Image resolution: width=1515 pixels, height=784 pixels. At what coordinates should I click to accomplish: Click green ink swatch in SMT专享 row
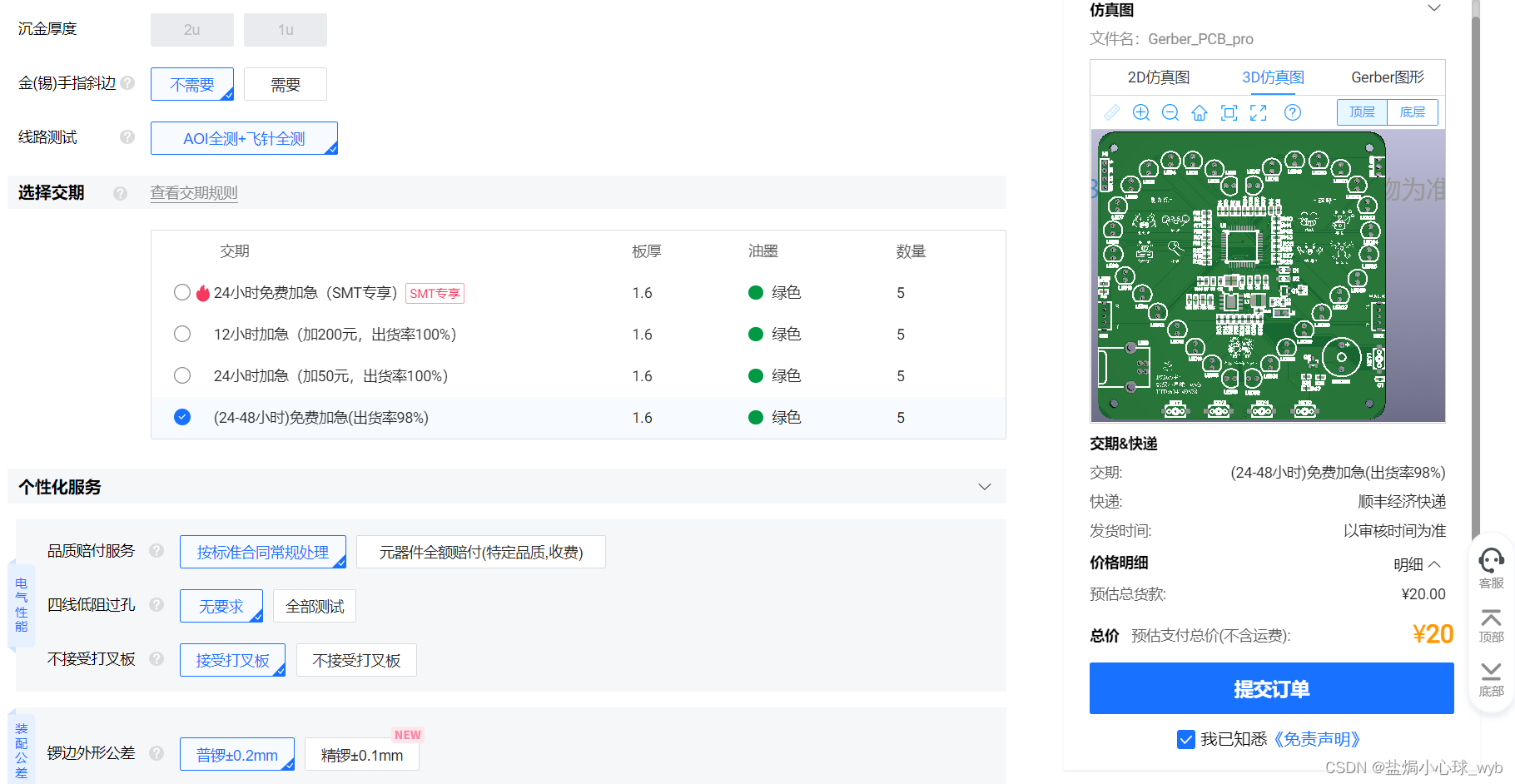[x=756, y=292]
